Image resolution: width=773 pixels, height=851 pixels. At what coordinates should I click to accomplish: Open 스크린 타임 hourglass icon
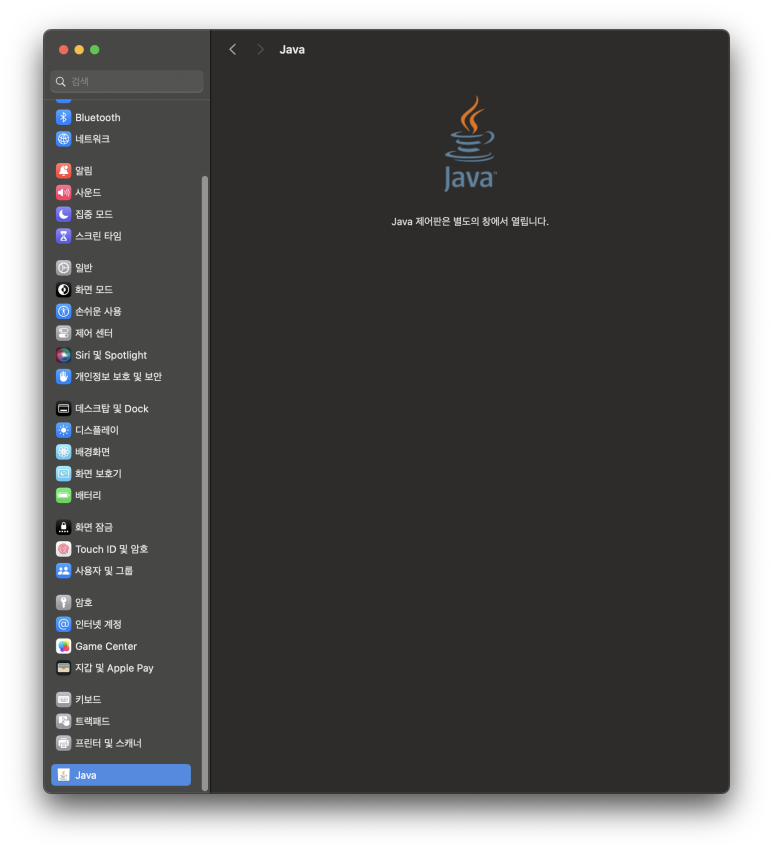[64, 236]
